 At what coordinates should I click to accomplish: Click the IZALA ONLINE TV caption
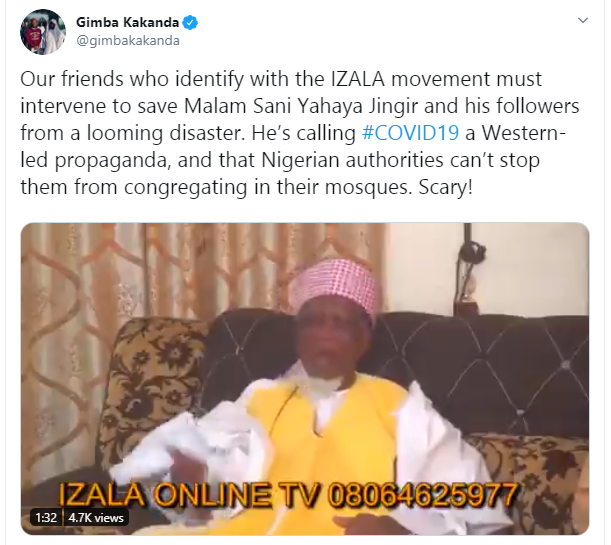point(188,495)
